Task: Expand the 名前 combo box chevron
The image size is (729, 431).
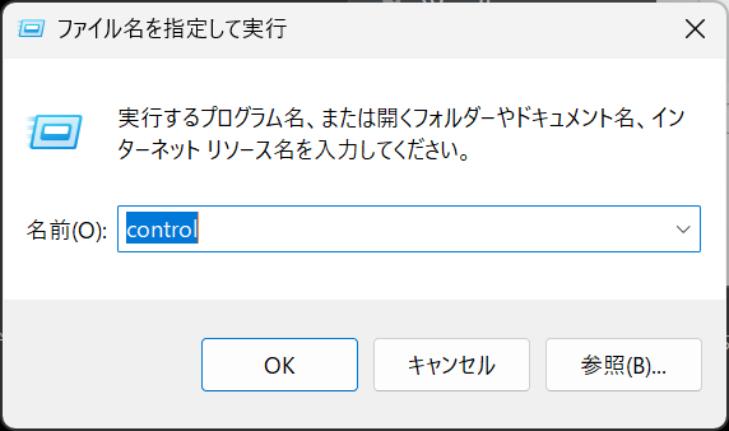Action: [x=683, y=229]
